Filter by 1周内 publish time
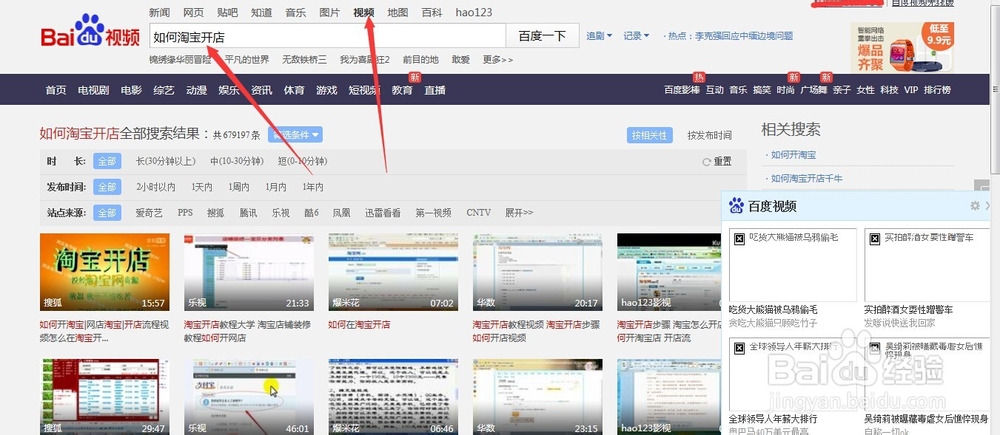Image resolution: width=1000 pixels, height=435 pixels. (x=239, y=187)
